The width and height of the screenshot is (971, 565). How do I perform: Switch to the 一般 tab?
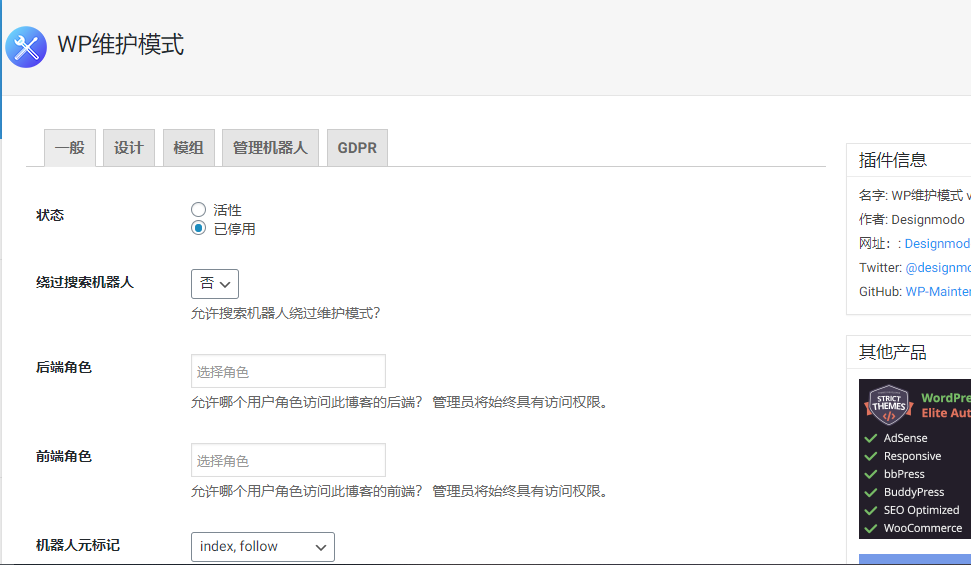coord(70,147)
